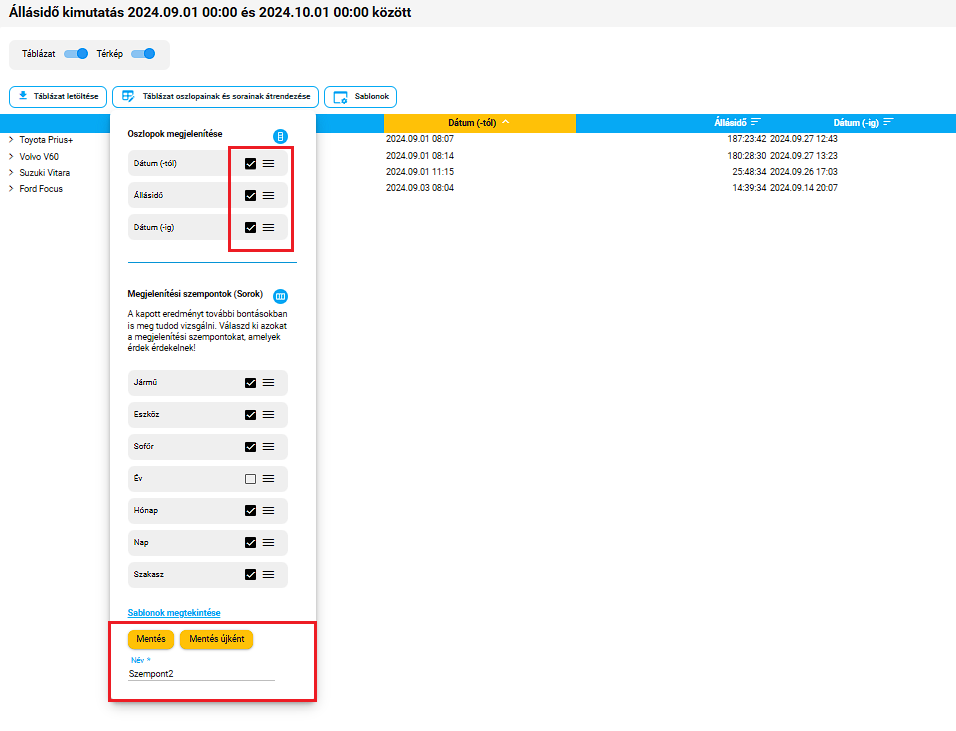Click the Dátum (-tól) column header
The image size is (956, 731).
[474, 122]
